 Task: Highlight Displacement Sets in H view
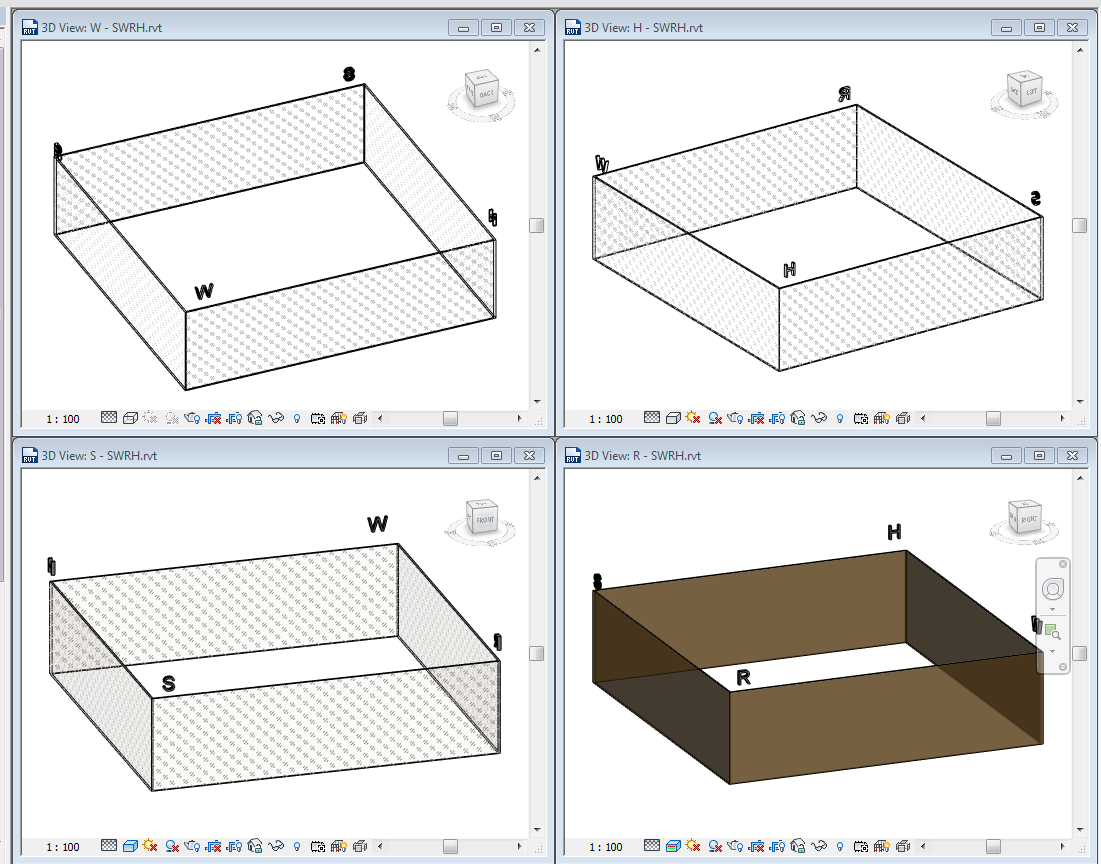pyautogui.click(x=903, y=418)
